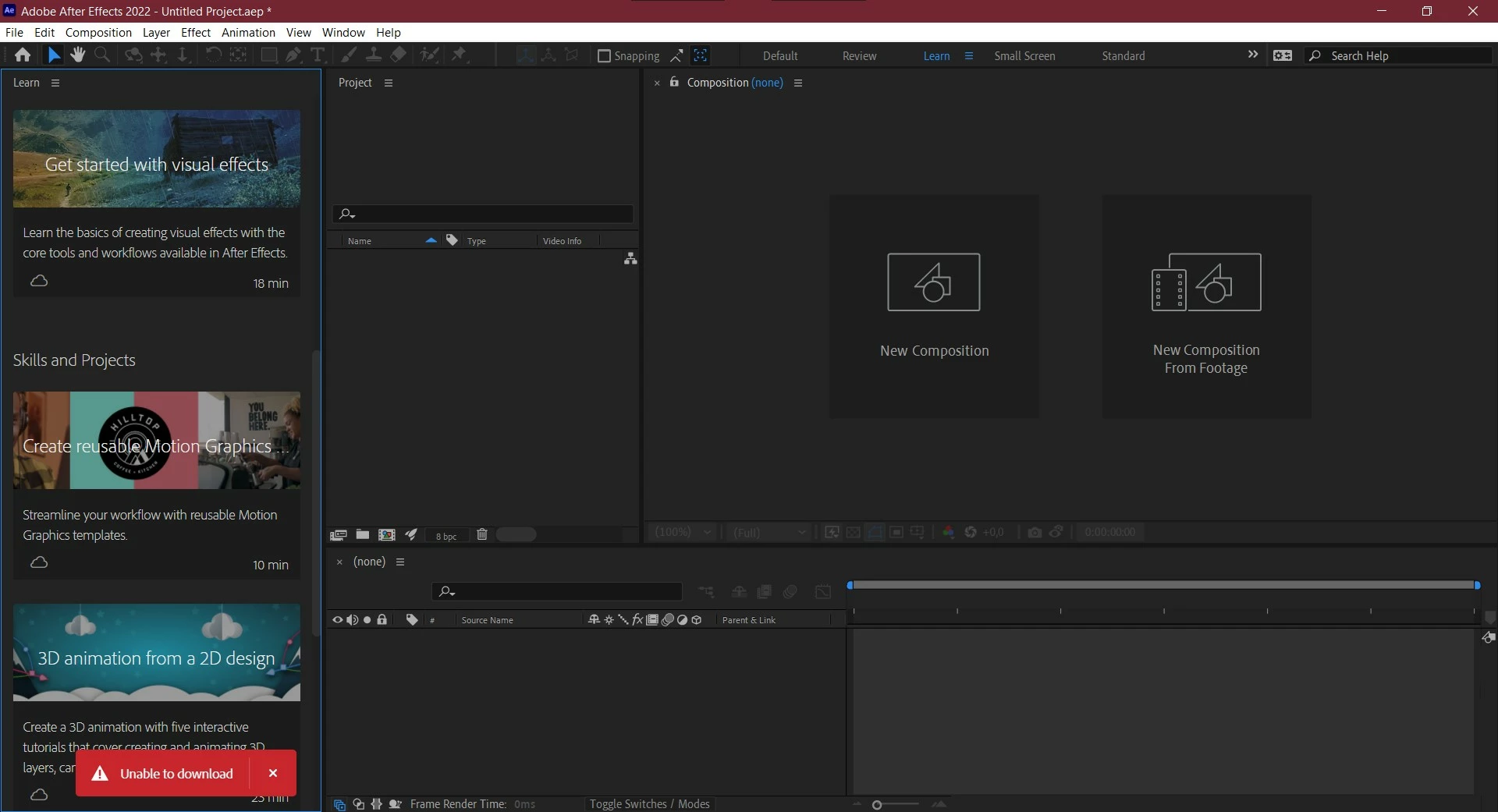
Task: Click the work area bar start handle
Action: (850, 585)
